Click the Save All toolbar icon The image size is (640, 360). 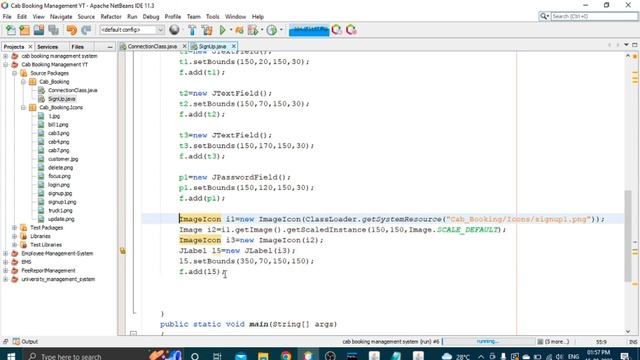pos(53,30)
